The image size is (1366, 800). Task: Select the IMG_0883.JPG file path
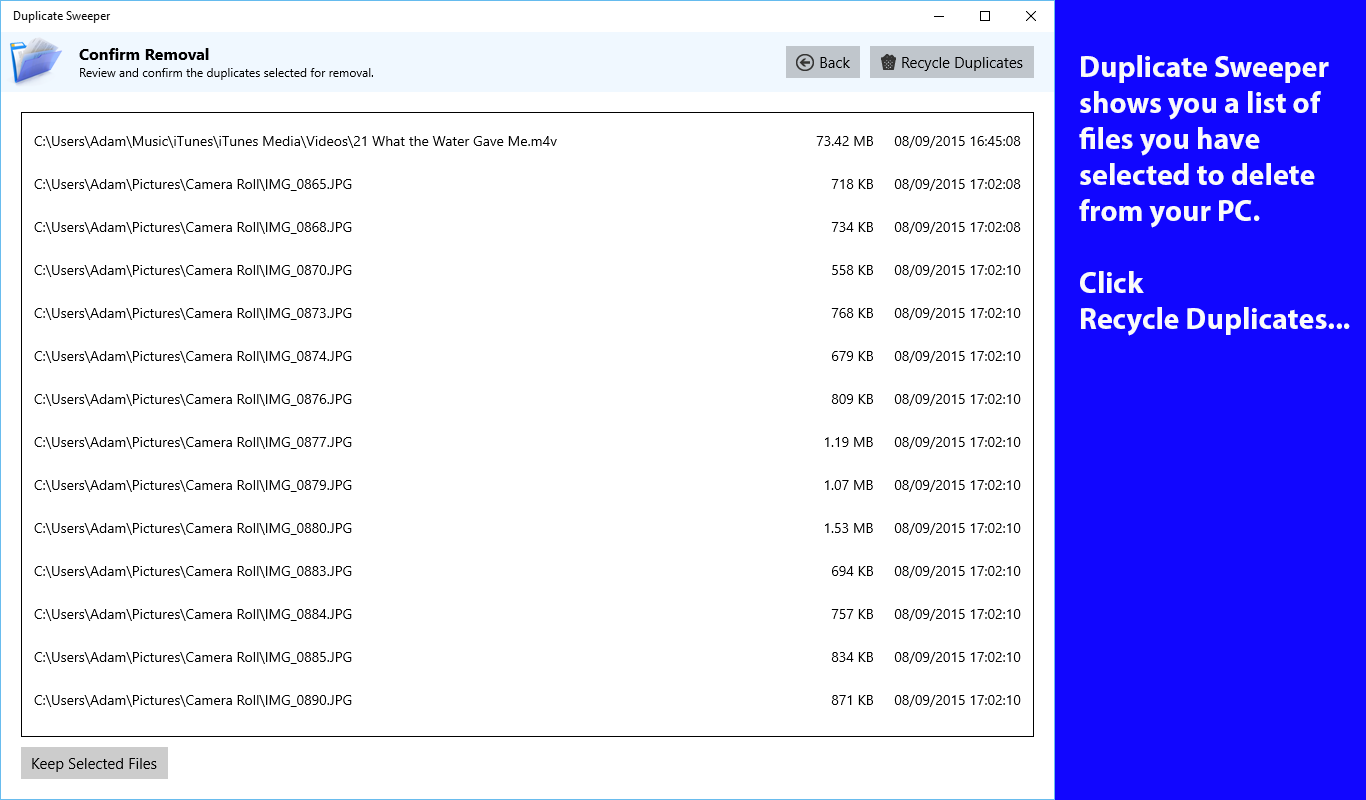pyautogui.click(x=193, y=572)
